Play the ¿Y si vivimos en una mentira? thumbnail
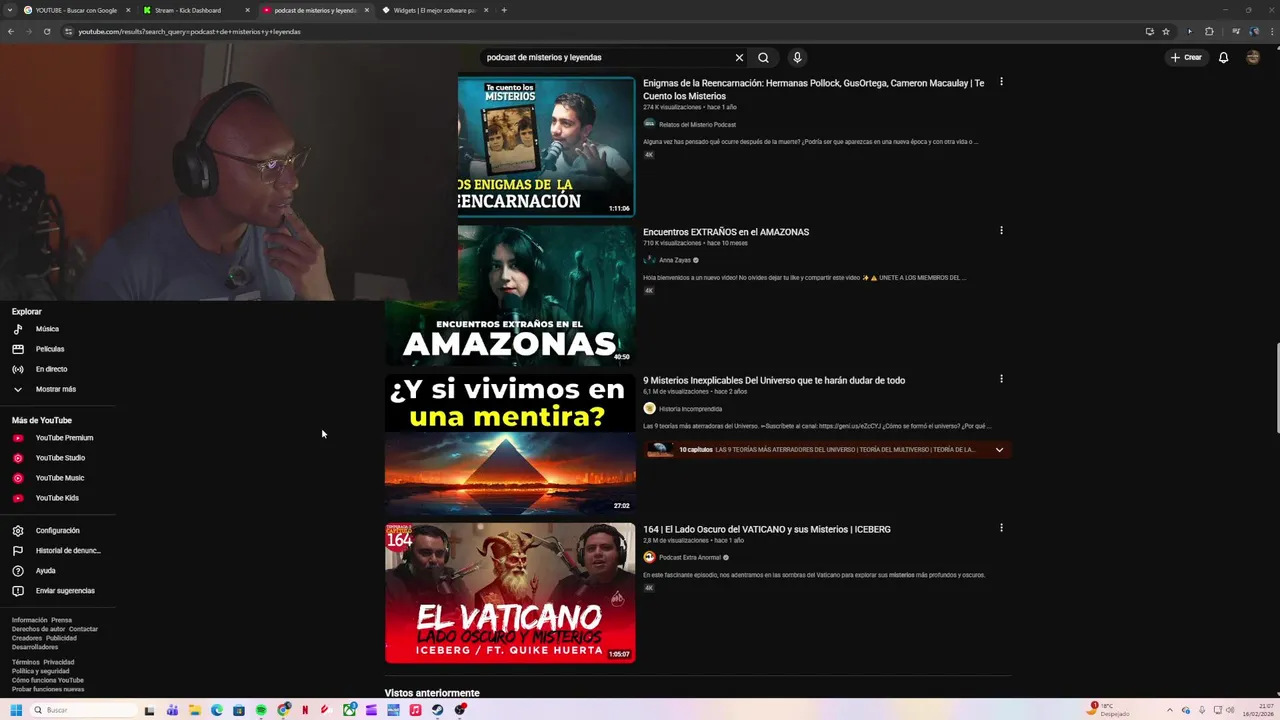The width and height of the screenshot is (1280, 720). pyautogui.click(x=510, y=444)
